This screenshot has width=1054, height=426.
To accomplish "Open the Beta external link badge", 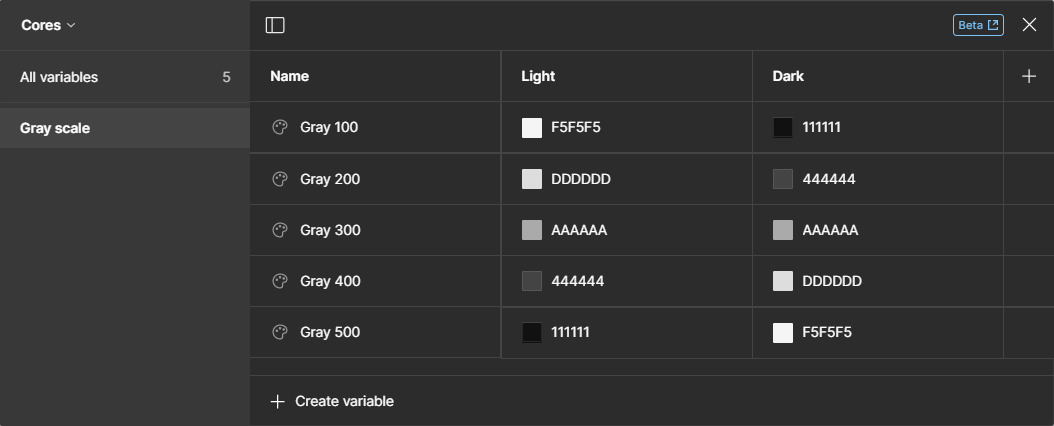I will click(x=978, y=25).
